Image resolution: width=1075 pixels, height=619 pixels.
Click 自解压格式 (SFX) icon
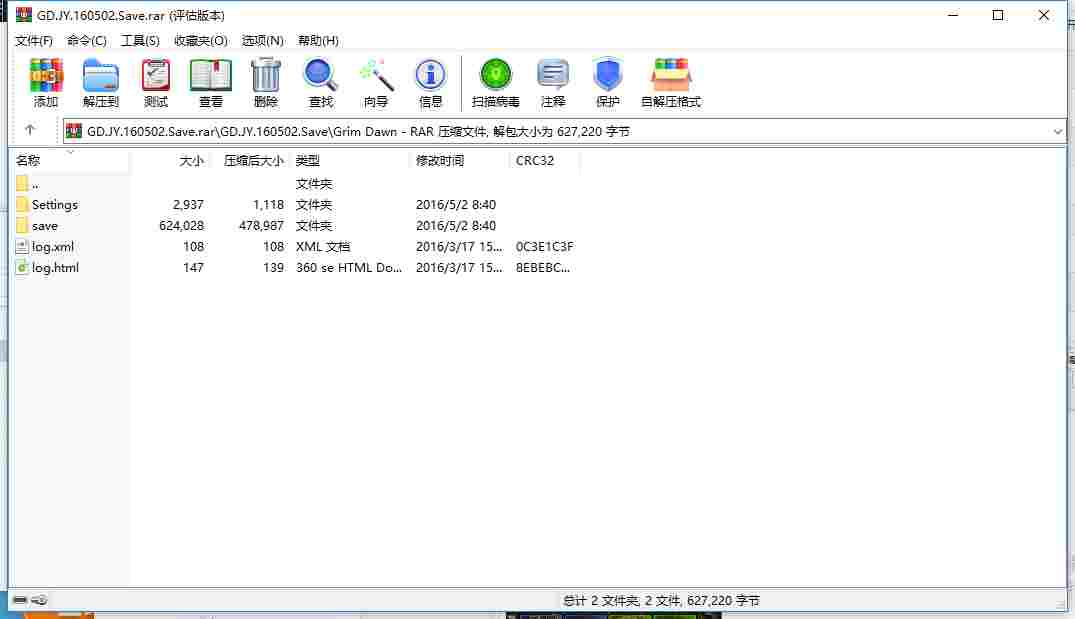pyautogui.click(x=671, y=75)
